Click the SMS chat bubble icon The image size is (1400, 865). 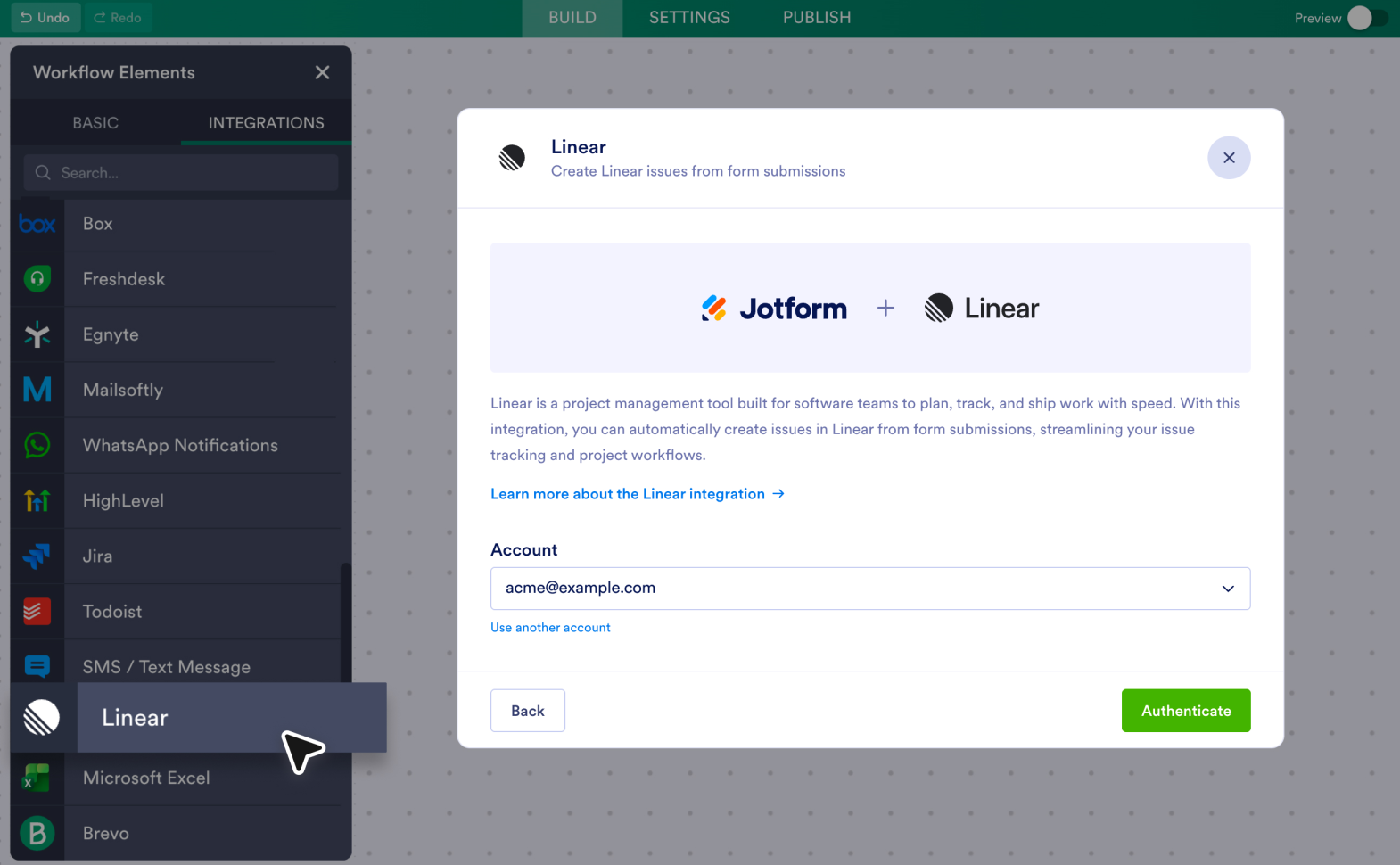[37, 666]
